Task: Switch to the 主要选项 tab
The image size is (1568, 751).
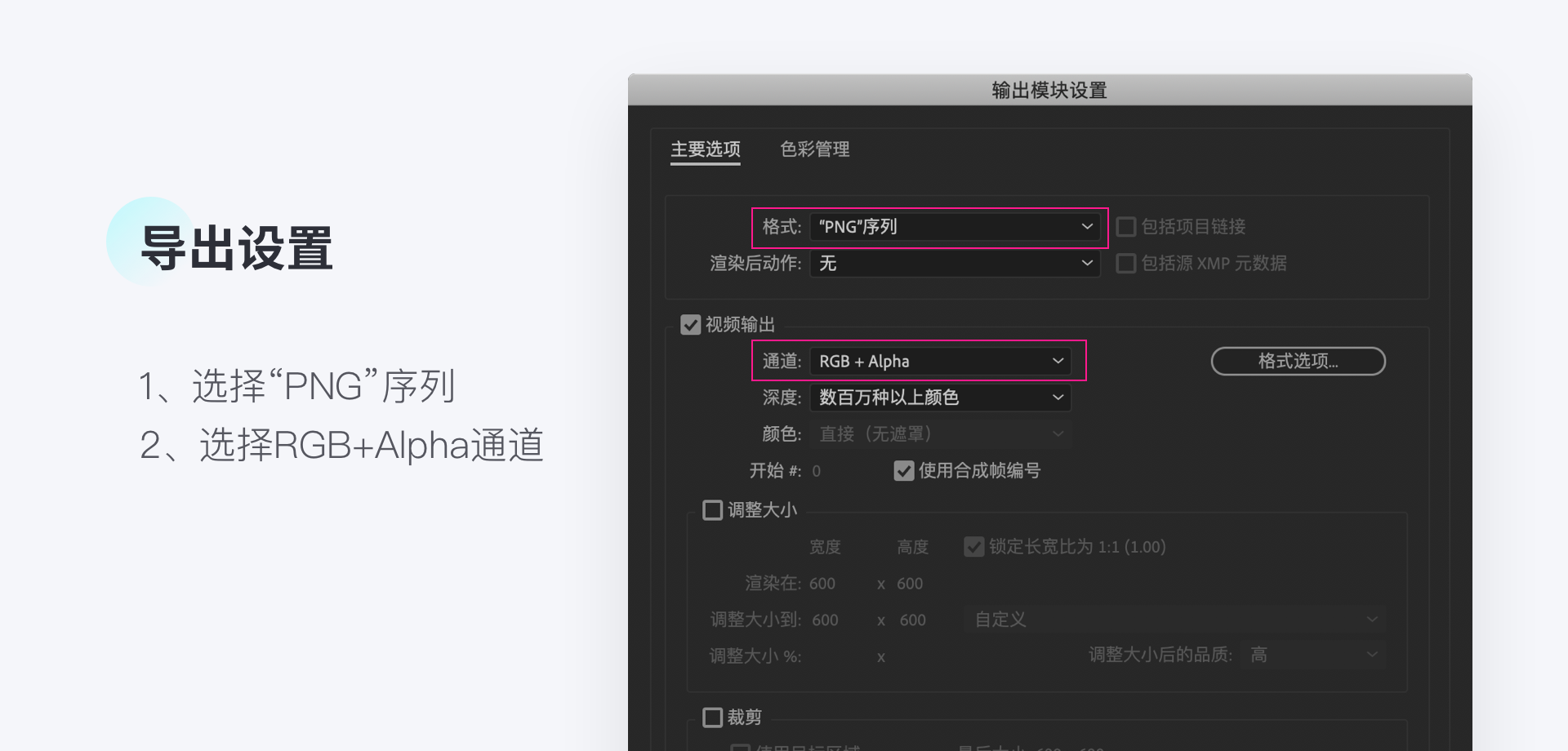Action: (x=705, y=149)
